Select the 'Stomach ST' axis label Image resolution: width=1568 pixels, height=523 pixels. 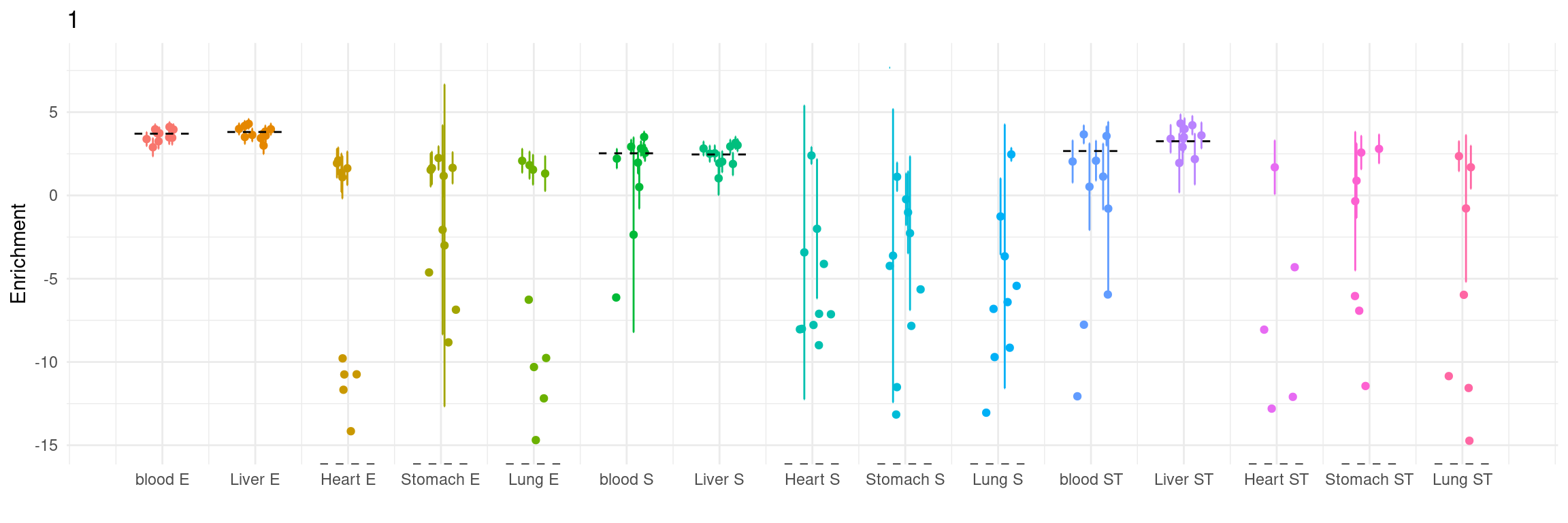click(x=1369, y=479)
